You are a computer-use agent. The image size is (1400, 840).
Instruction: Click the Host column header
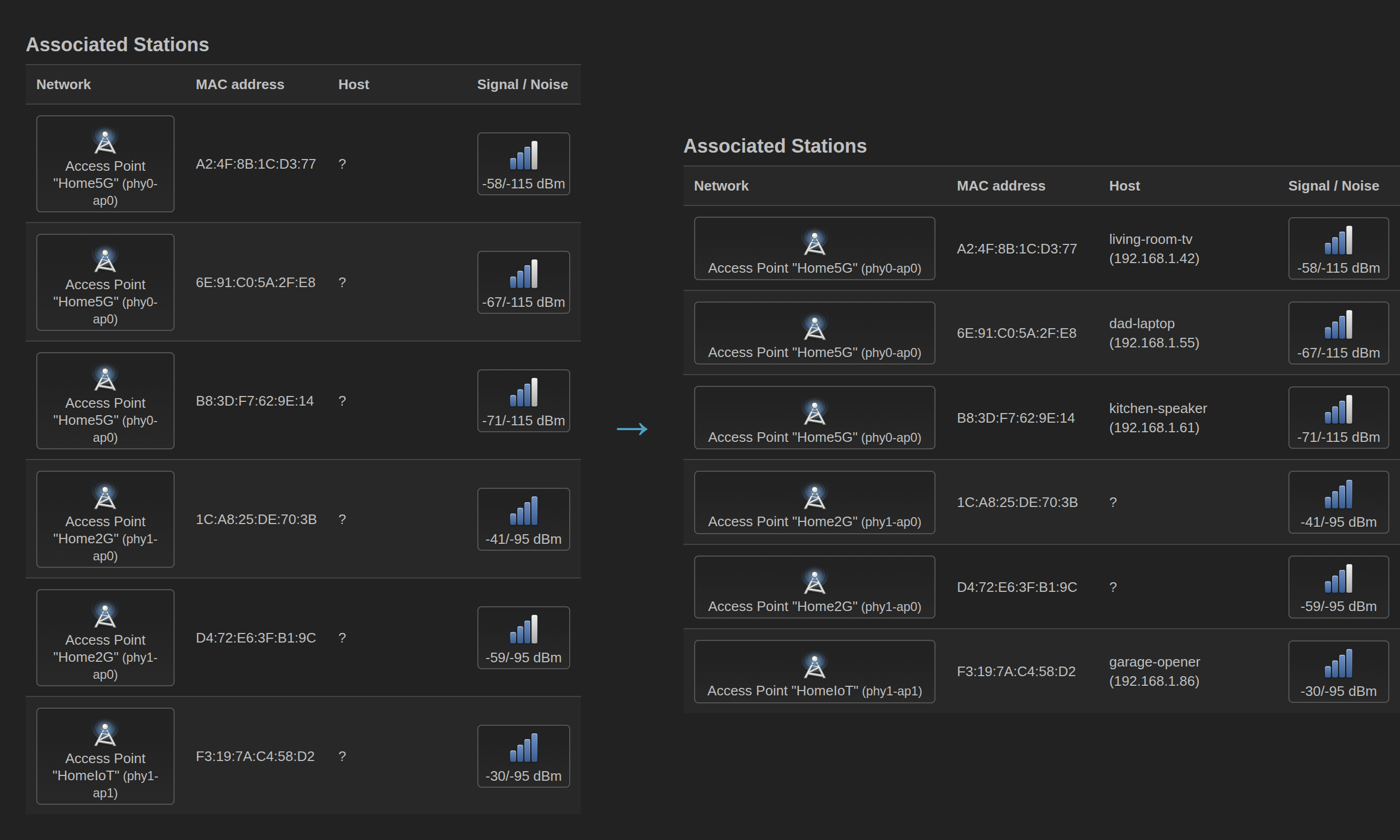point(1124,185)
